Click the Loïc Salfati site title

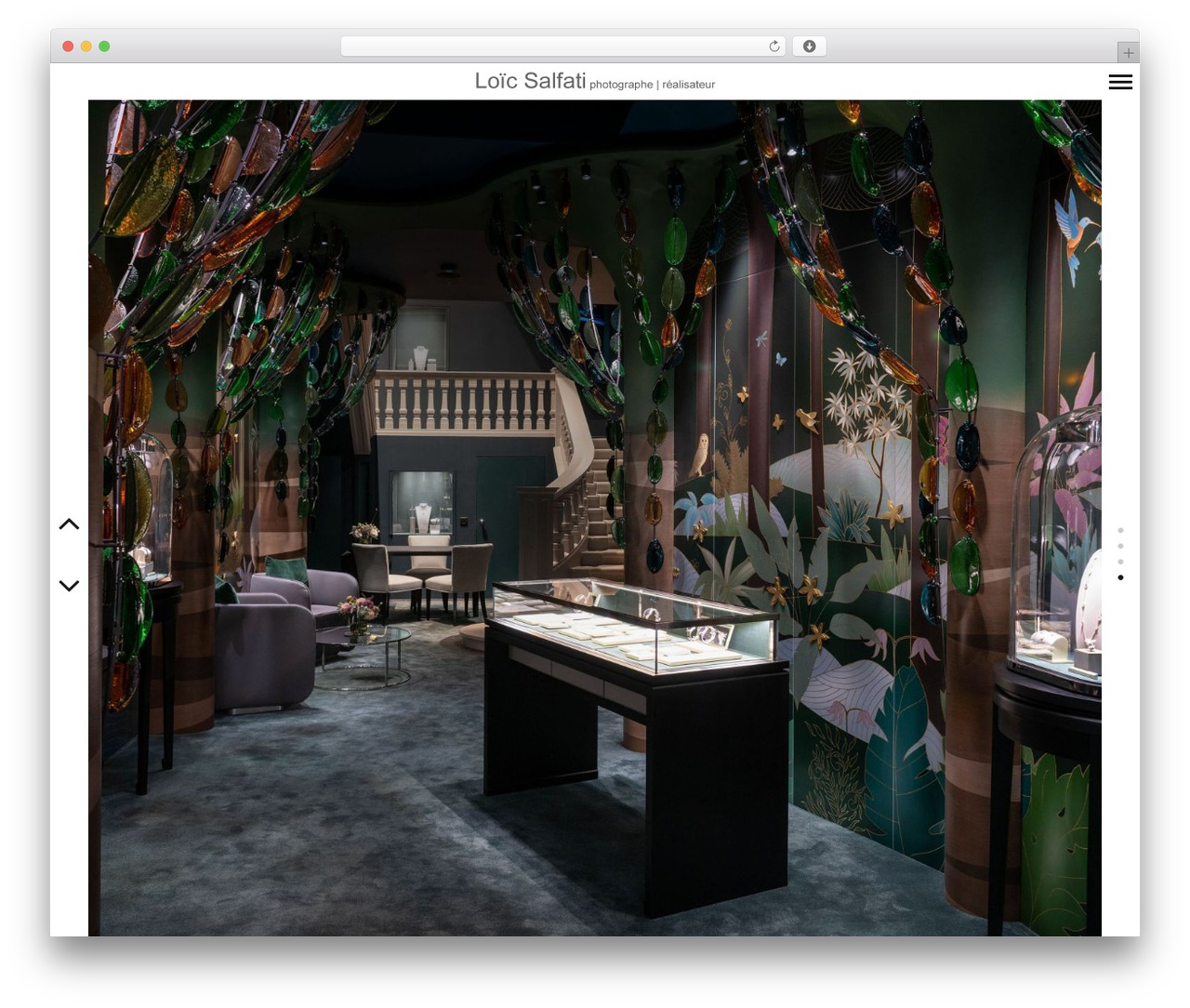point(530,81)
